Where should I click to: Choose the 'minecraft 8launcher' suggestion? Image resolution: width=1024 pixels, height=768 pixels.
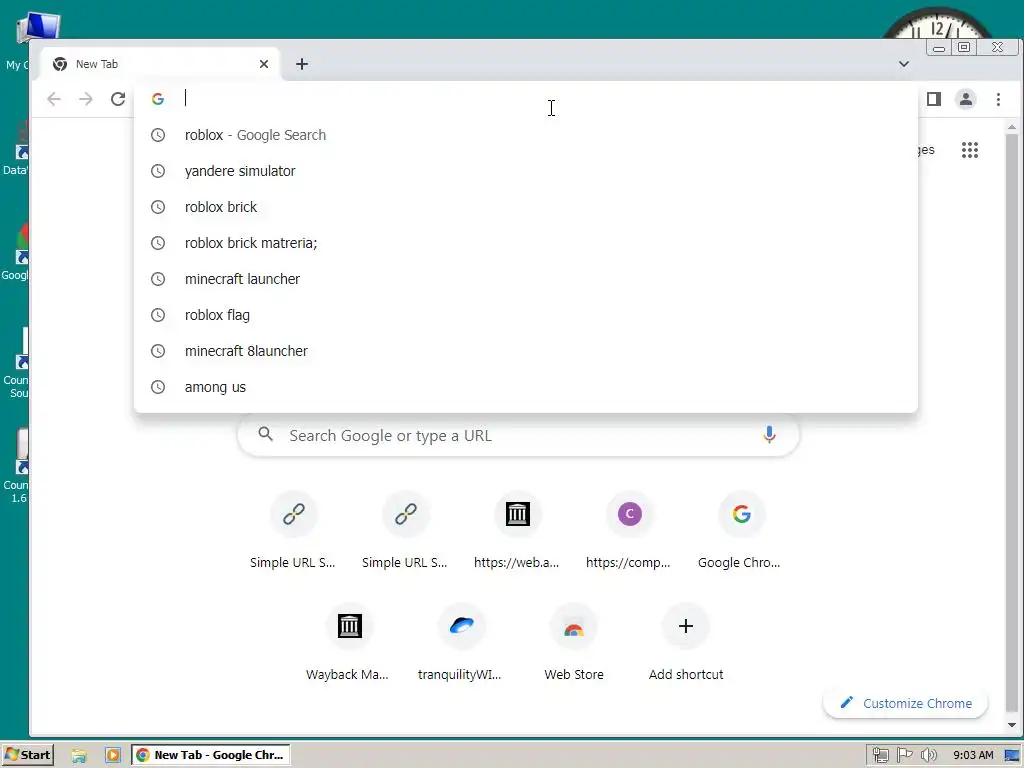pyautogui.click(x=526, y=351)
